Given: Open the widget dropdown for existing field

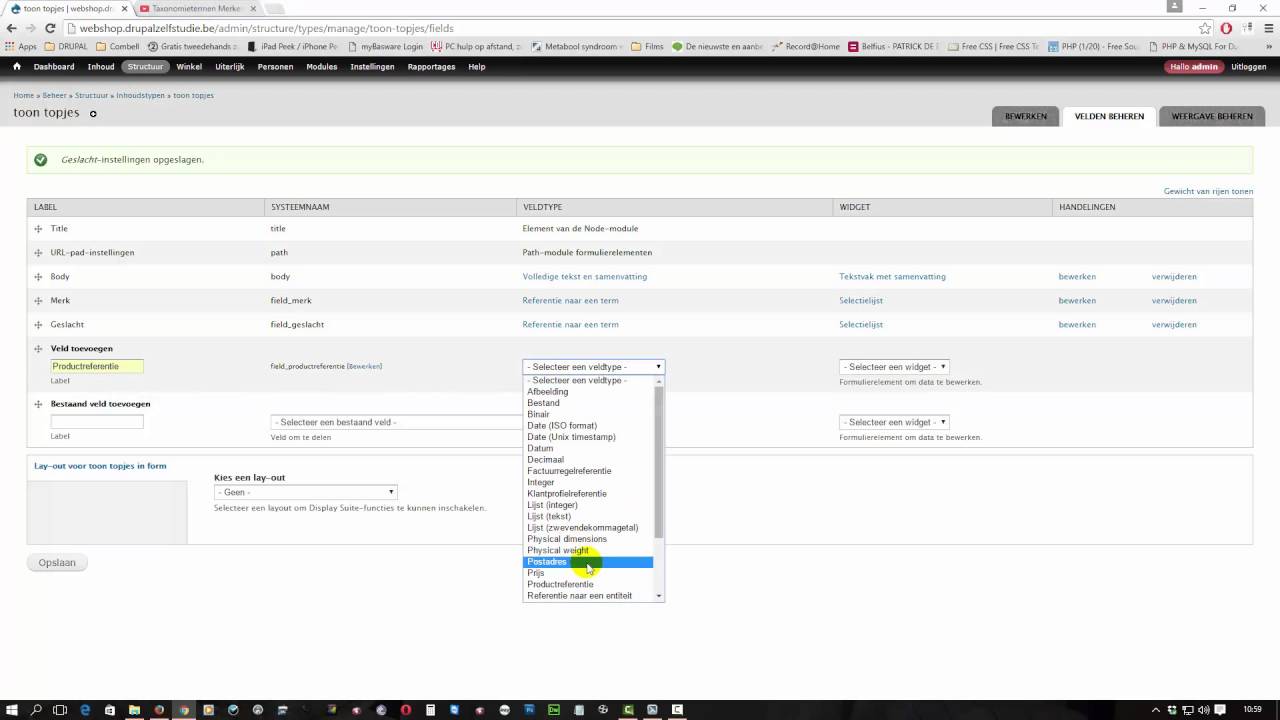Looking at the screenshot, I should coord(894,422).
